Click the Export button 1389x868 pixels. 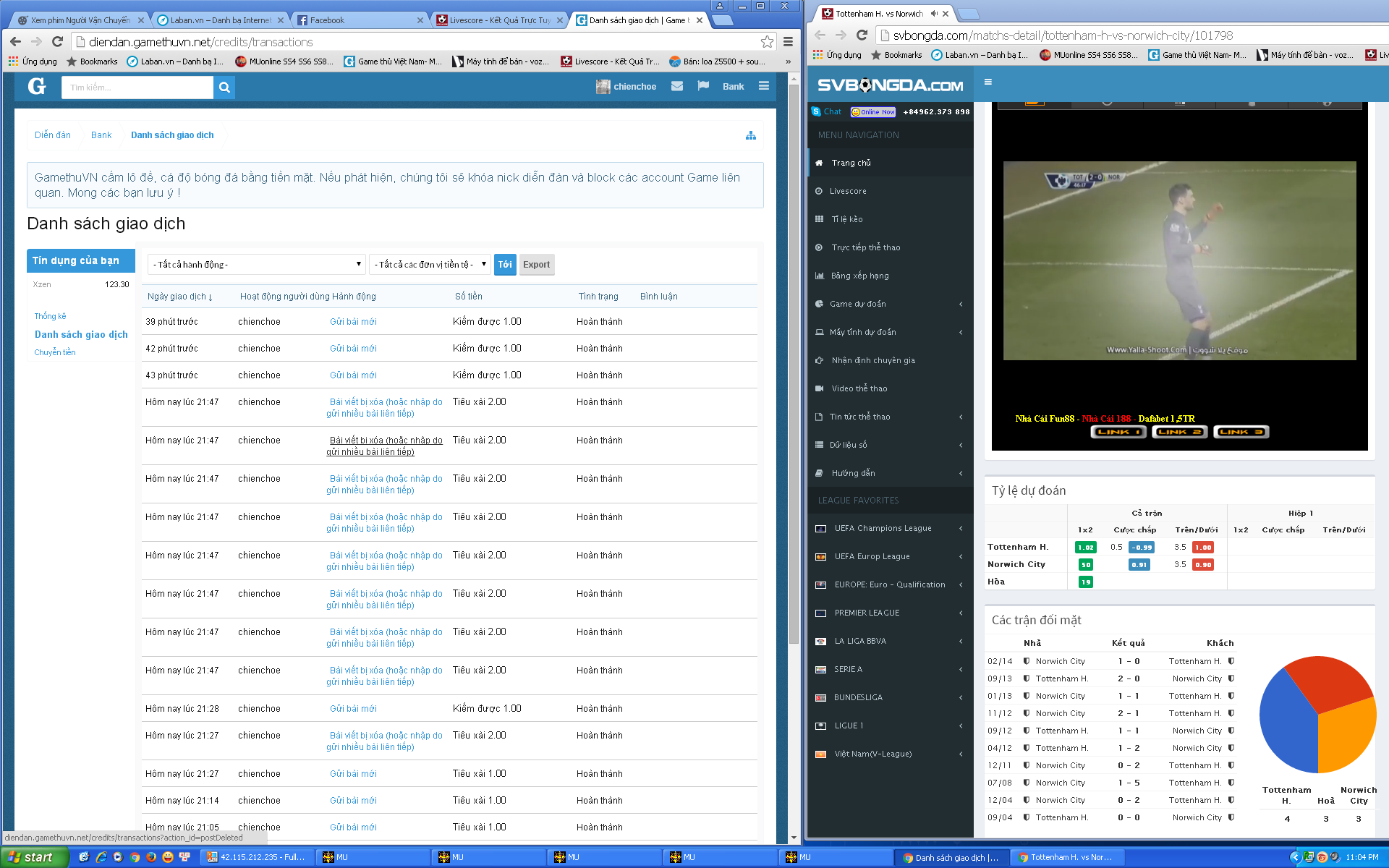(x=536, y=265)
